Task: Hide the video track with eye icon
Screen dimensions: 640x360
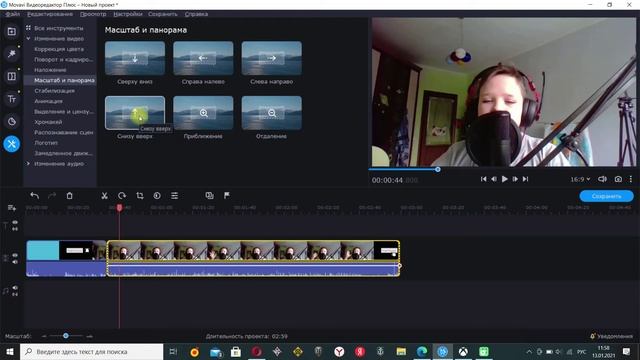Action: point(15,256)
